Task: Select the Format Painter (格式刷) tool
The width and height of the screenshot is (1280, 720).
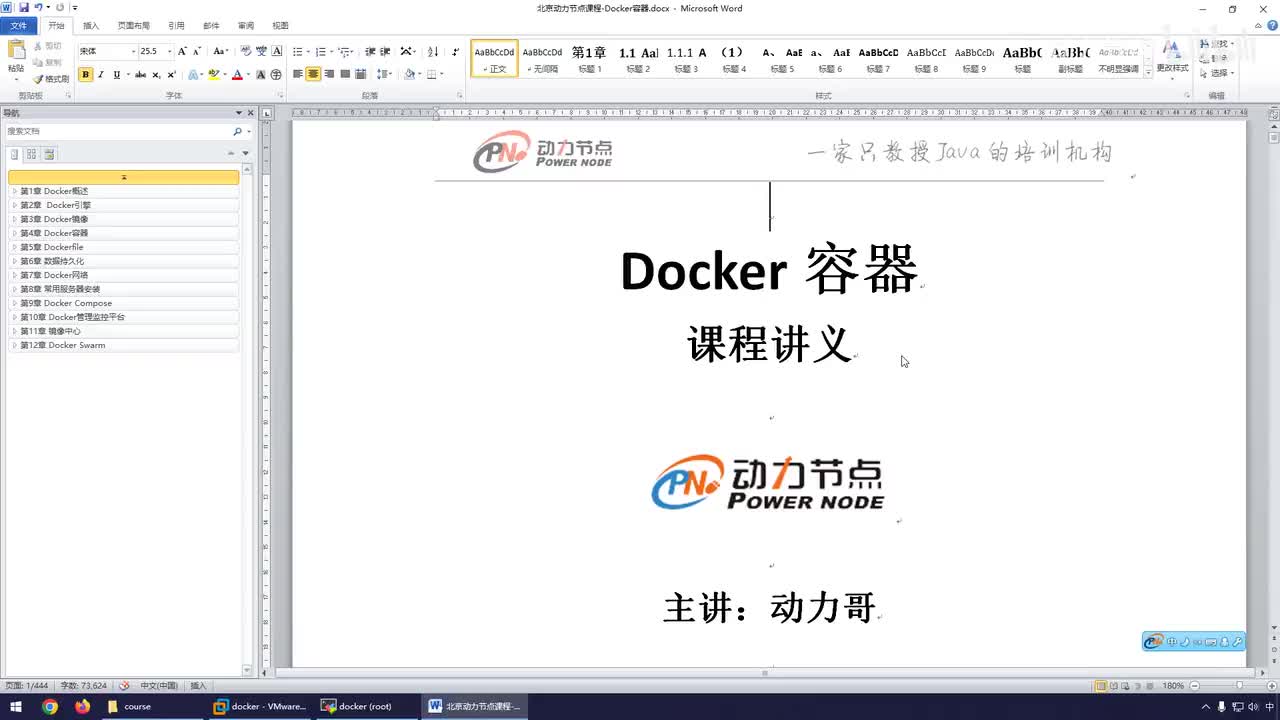Action: click(51, 78)
